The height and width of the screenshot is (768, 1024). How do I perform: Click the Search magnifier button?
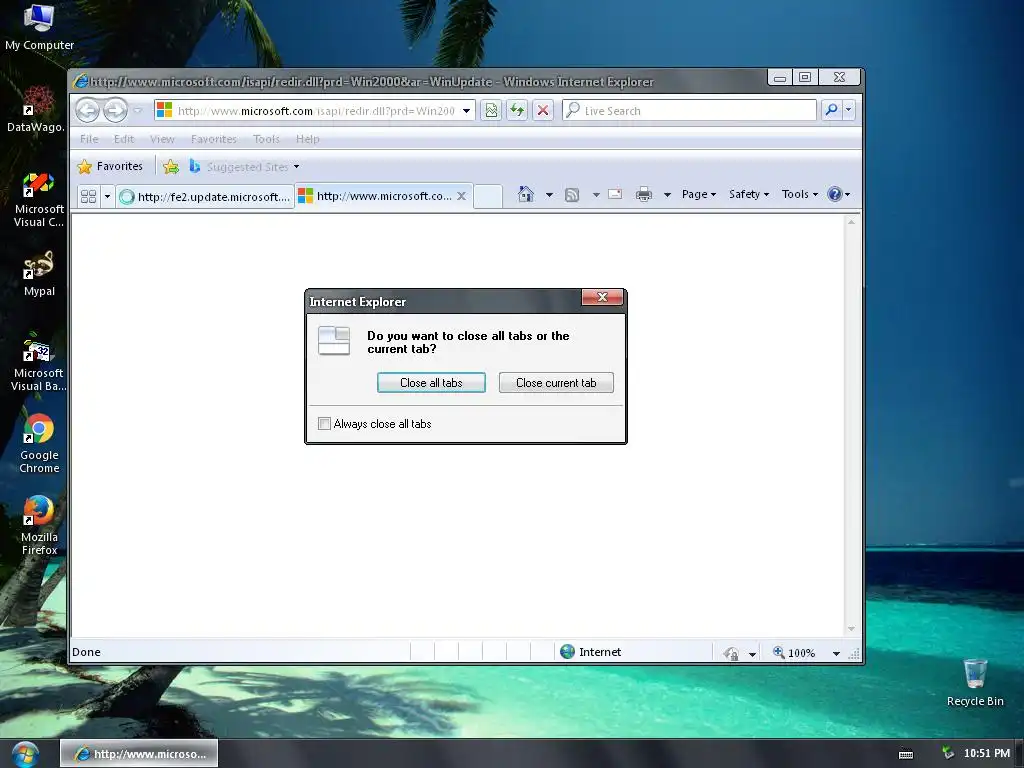click(x=831, y=110)
